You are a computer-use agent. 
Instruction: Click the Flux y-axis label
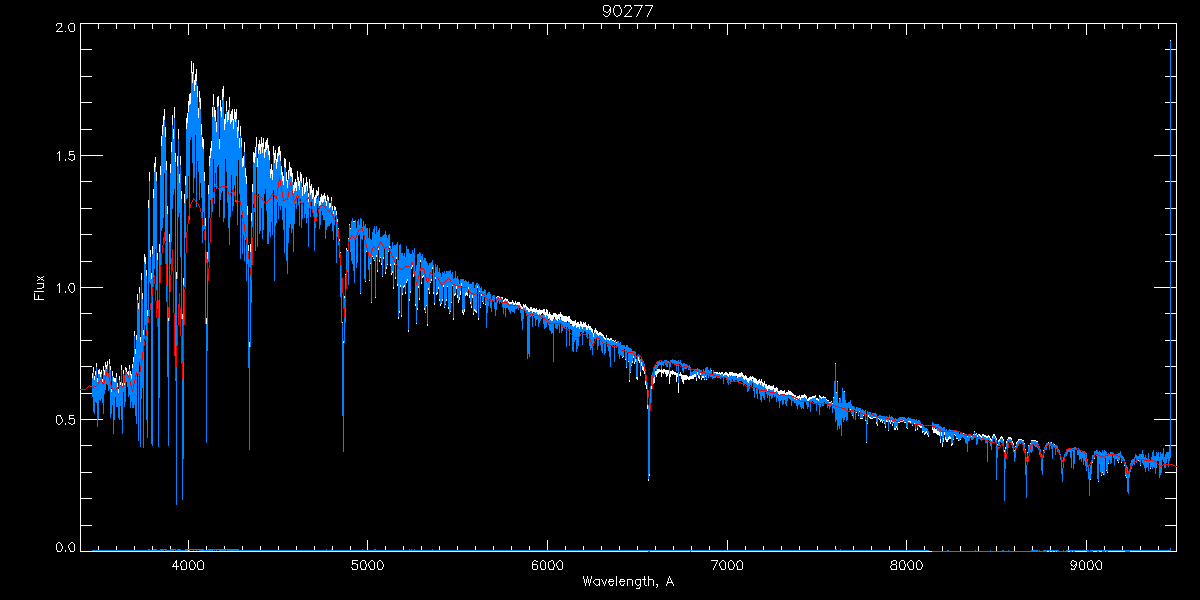point(40,288)
